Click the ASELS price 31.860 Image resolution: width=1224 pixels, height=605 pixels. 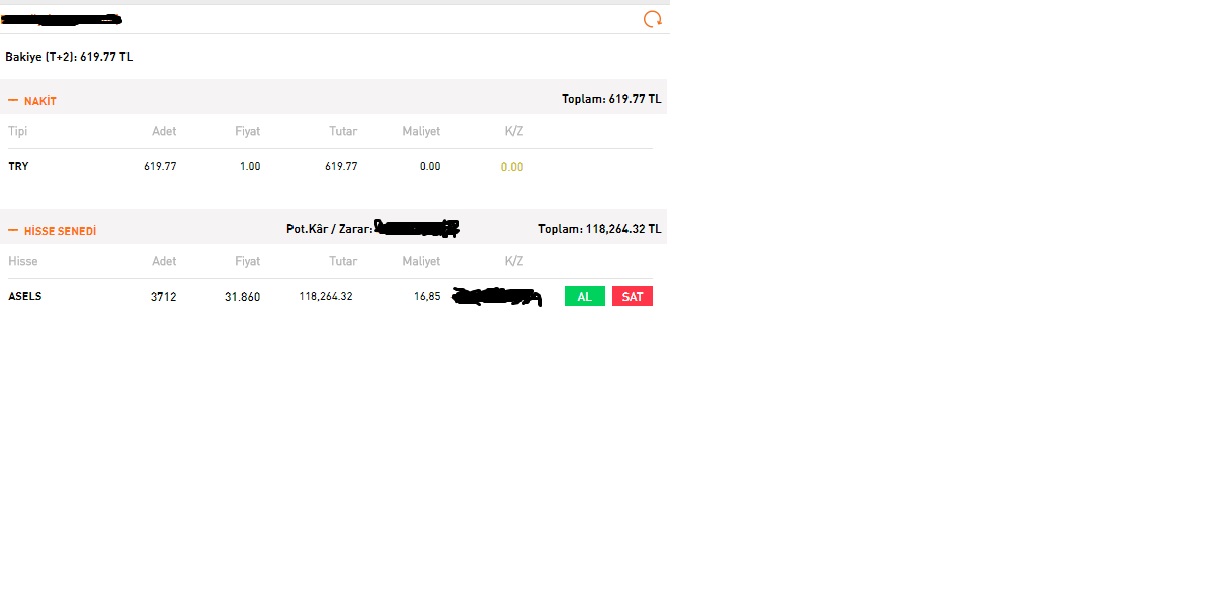(242, 297)
